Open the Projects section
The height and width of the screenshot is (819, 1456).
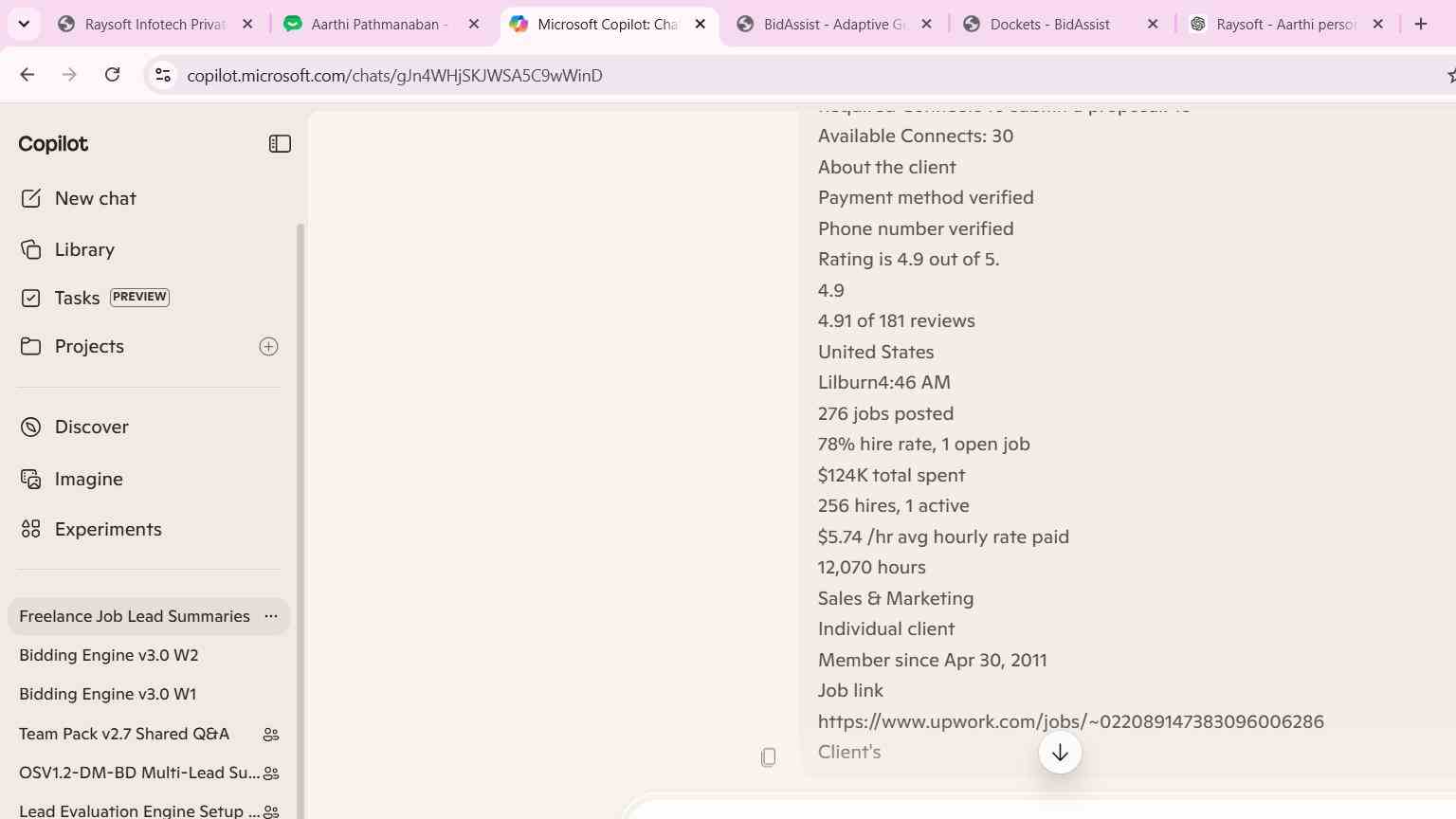coord(89,347)
